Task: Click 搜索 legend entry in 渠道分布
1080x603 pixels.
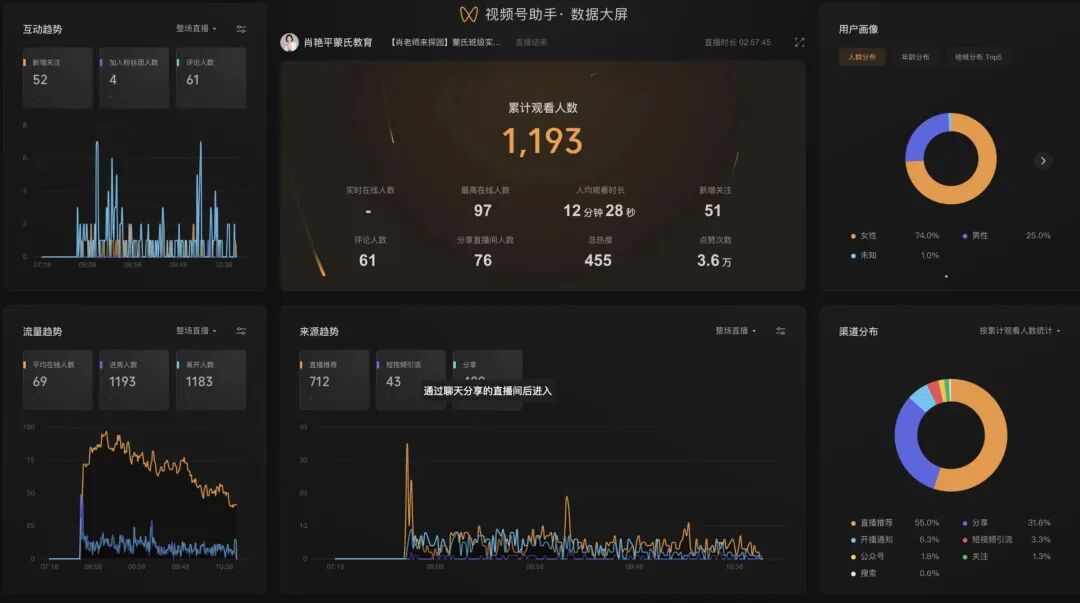Action: [864, 573]
